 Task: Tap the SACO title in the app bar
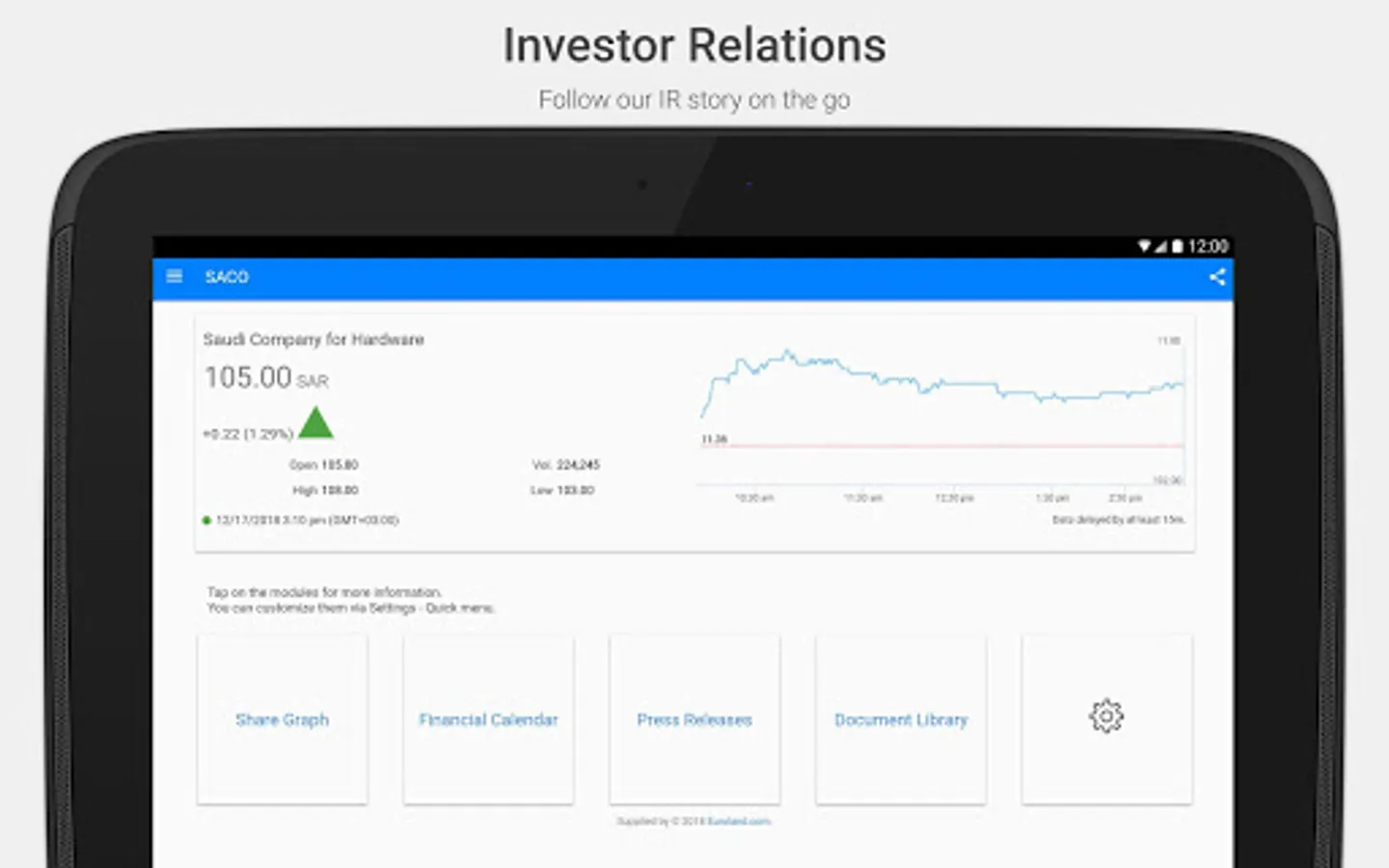click(x=227, y=278)
